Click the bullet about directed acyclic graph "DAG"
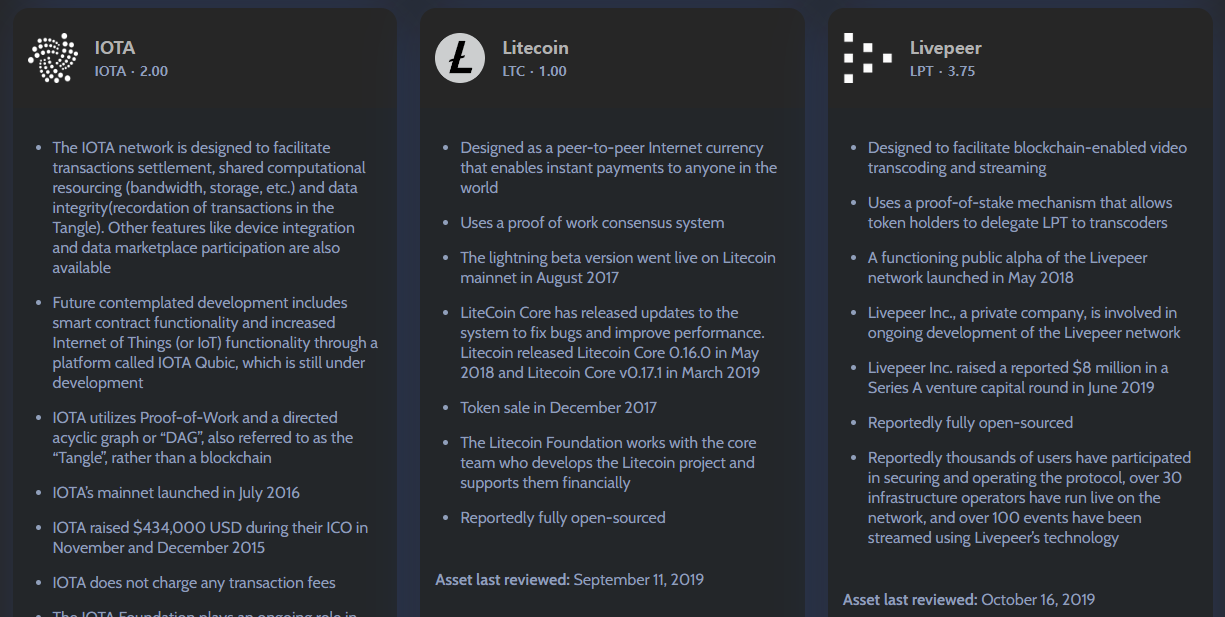 (x=203, y=438)
